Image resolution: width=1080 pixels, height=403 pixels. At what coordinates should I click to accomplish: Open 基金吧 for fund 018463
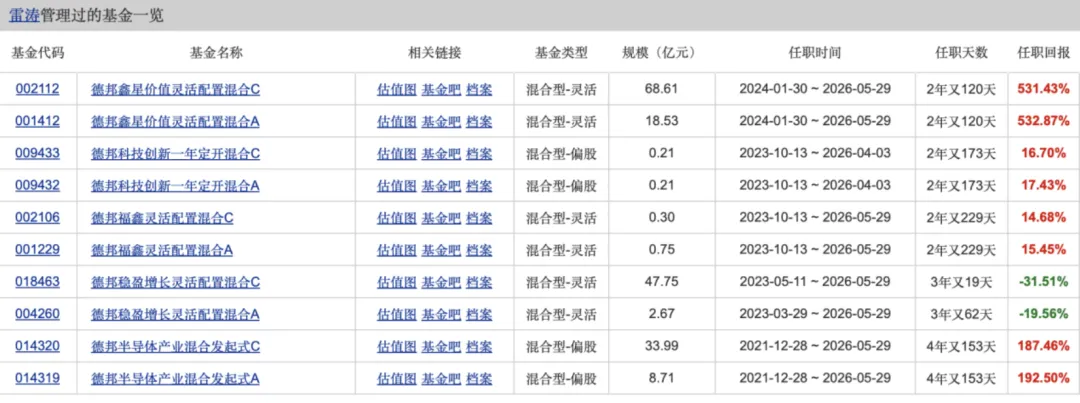point(441,282)
